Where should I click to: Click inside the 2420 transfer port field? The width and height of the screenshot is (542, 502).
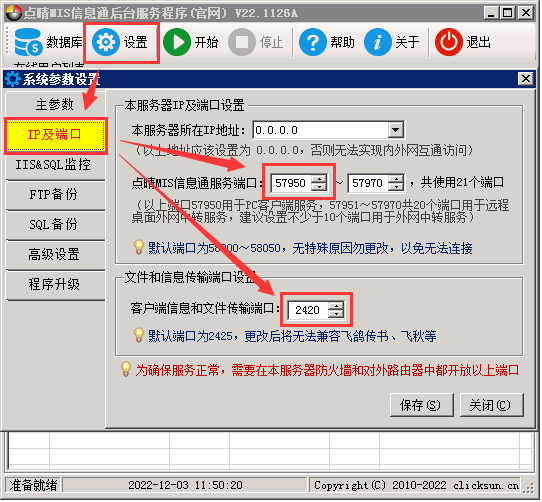(308, 310)
